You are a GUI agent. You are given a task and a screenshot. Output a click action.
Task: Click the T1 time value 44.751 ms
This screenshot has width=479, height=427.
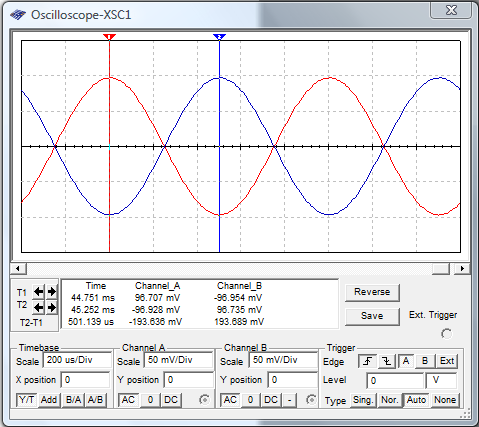(93, 298)
